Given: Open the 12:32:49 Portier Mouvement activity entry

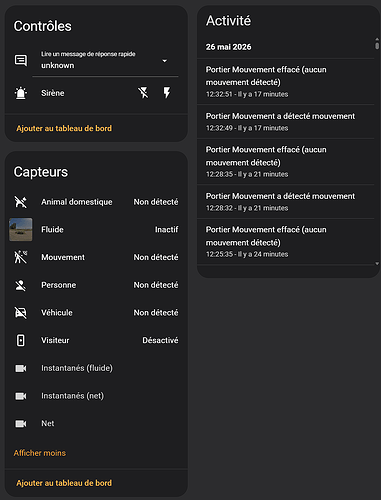Looking at the screenshot, I should (x=286, y=122).
